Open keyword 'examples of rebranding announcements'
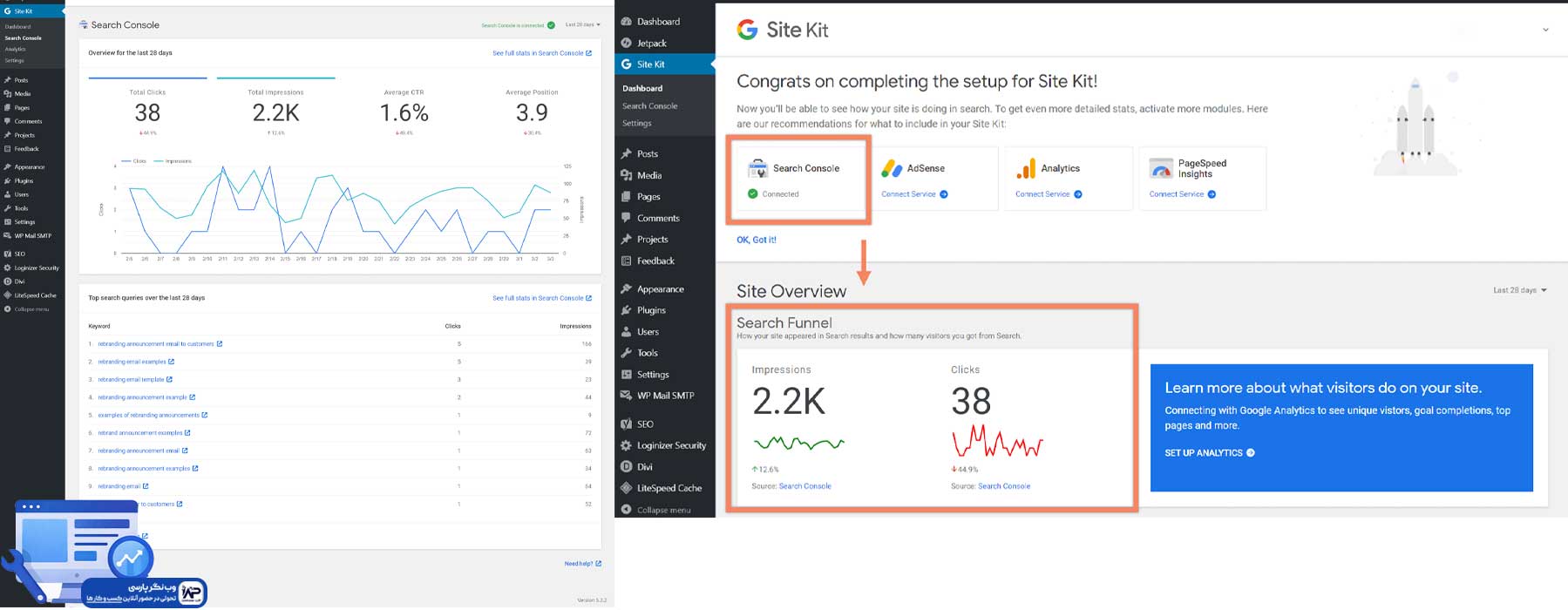This screenshot has width=1568, height=610. (x=148, y=415)
